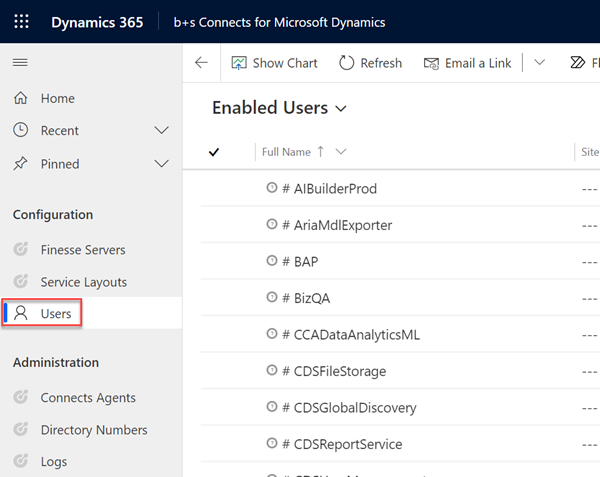Click the status icon beside AIBuilderProd

click(272, 188)
